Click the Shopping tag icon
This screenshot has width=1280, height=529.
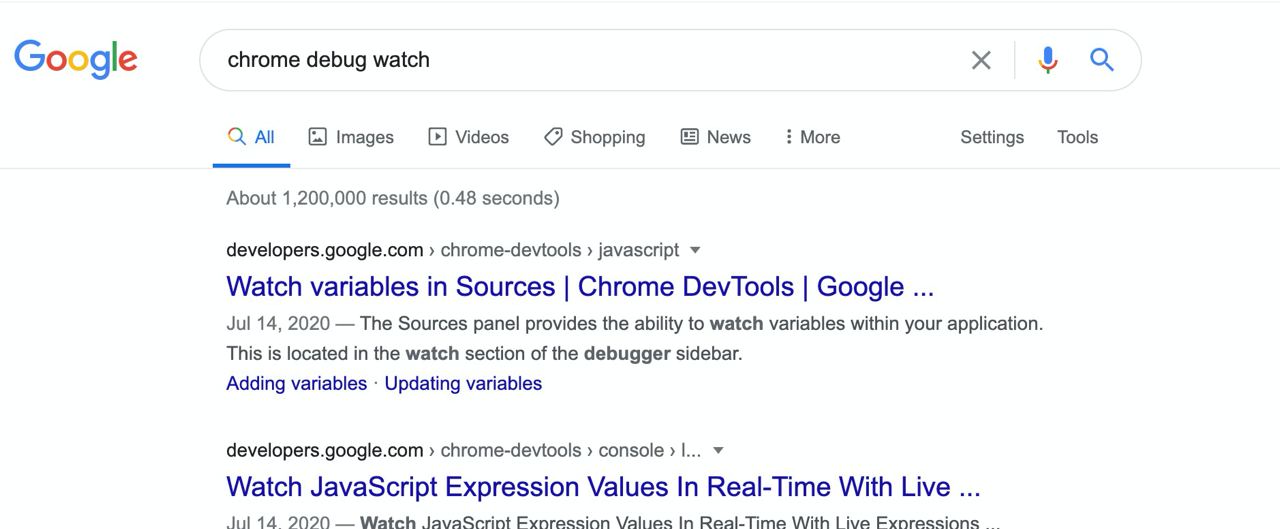(553, 137)
